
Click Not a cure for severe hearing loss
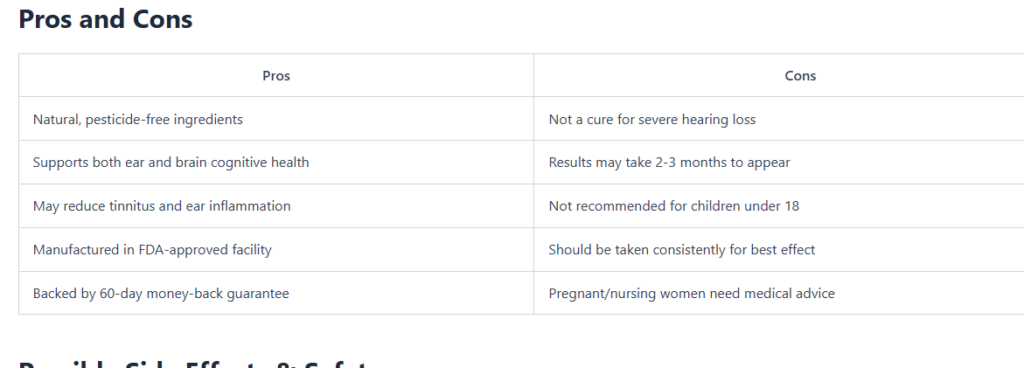tap(652, 119)
